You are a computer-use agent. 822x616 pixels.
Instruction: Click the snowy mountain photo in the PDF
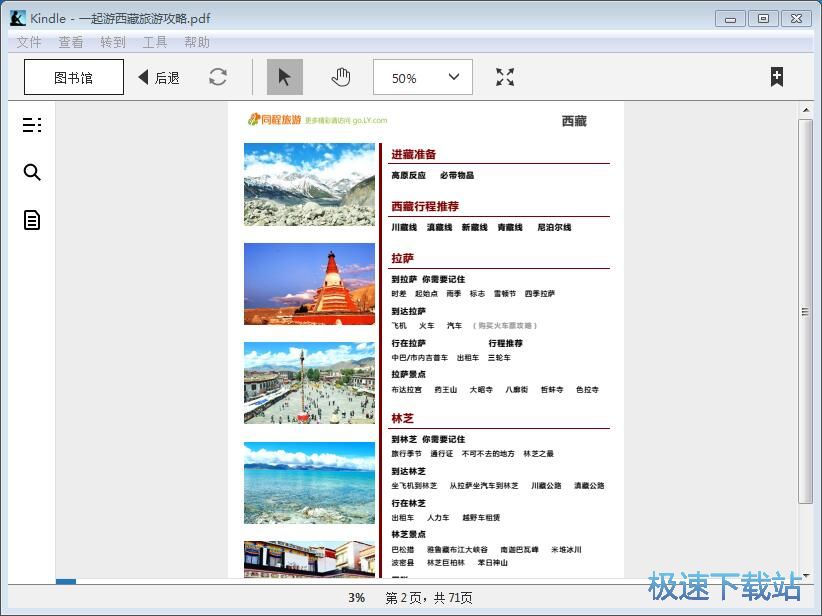[308, 183]
